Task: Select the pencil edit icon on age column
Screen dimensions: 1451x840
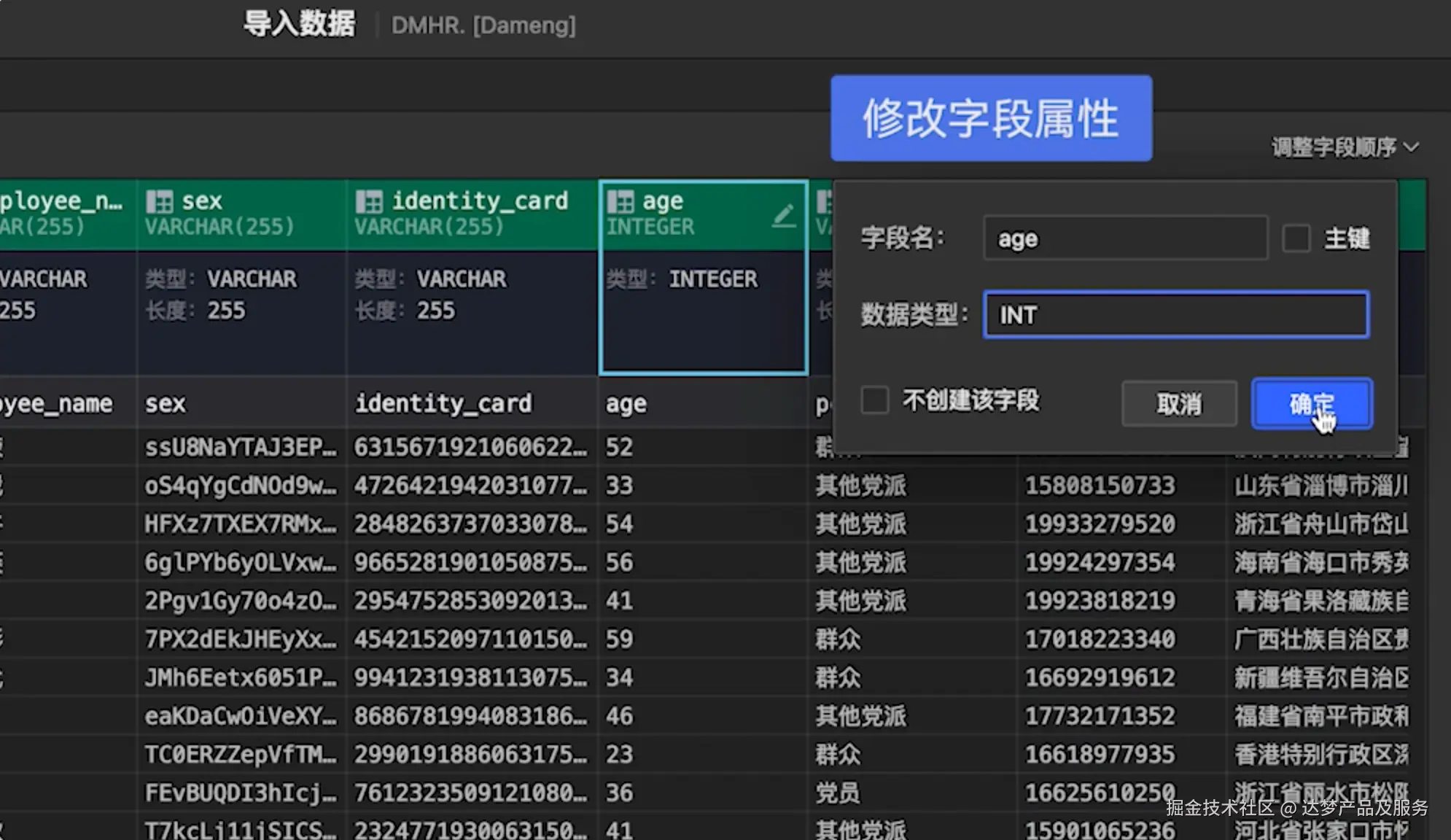Action: [x=785, y=215]
